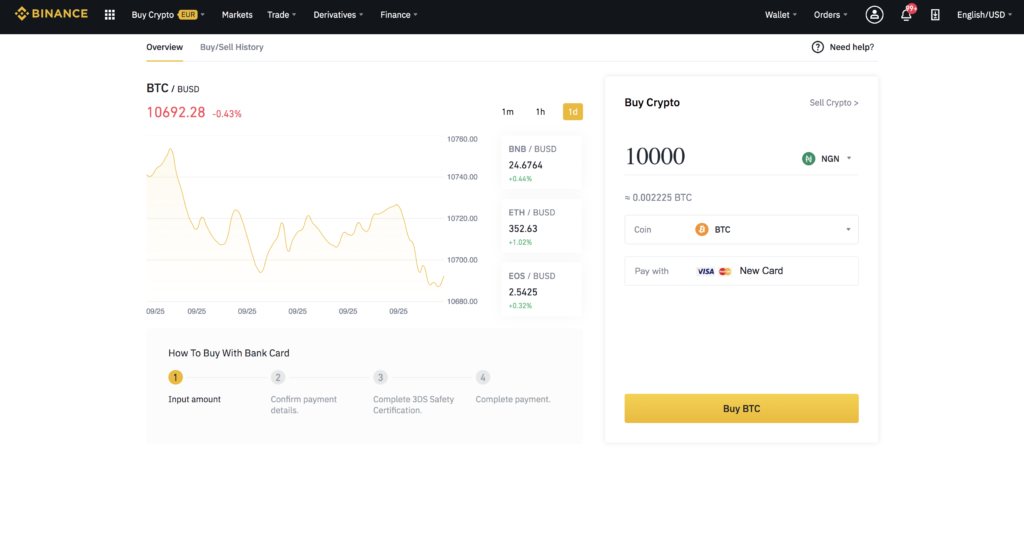The image size is (1024, 539).
Task: Click the 10692.28 BTC price
Action: click(176, 112)
